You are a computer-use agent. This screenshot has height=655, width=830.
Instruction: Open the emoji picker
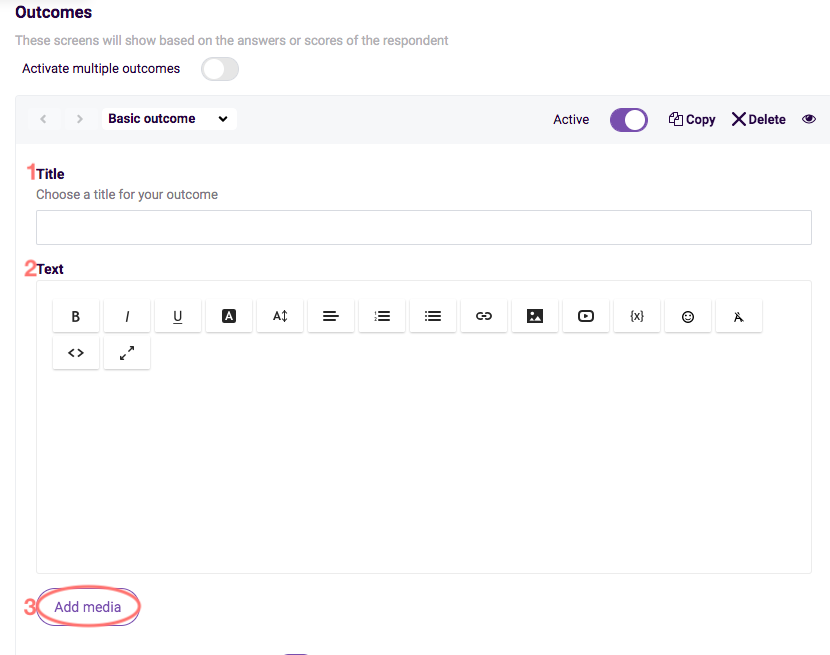[688, 316]
